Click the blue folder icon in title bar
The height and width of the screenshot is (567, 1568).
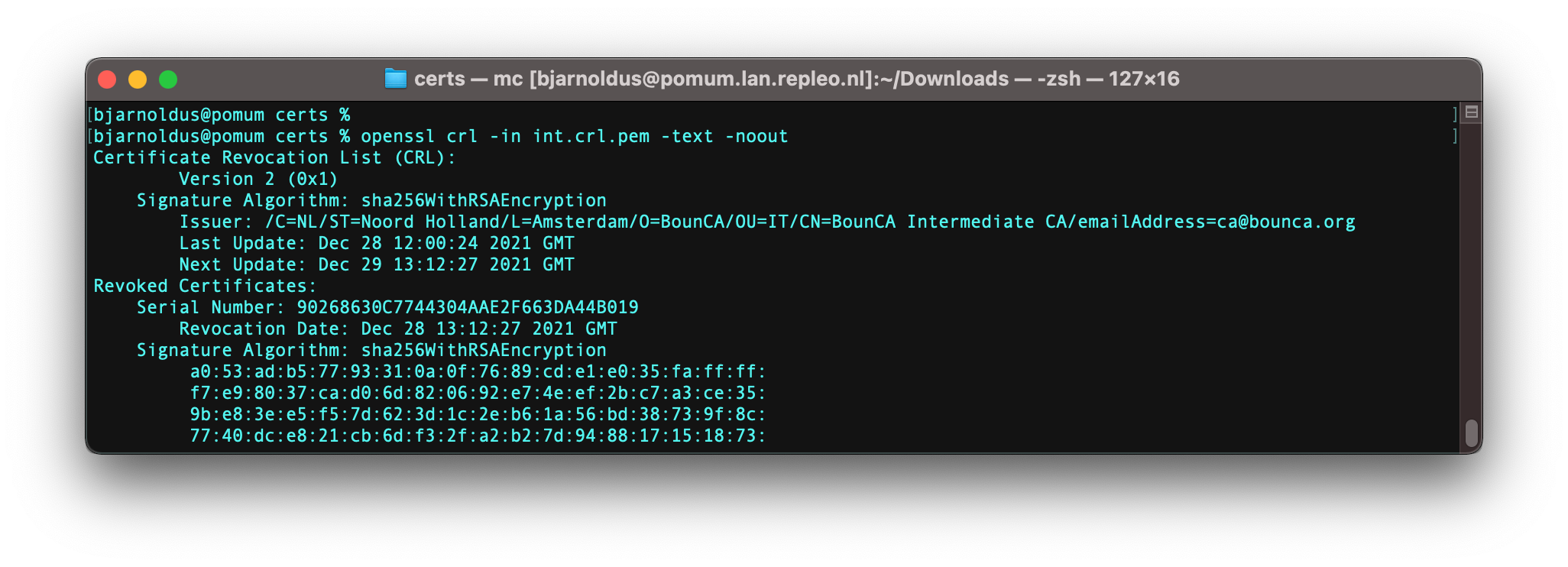click(x=395, y=79)
